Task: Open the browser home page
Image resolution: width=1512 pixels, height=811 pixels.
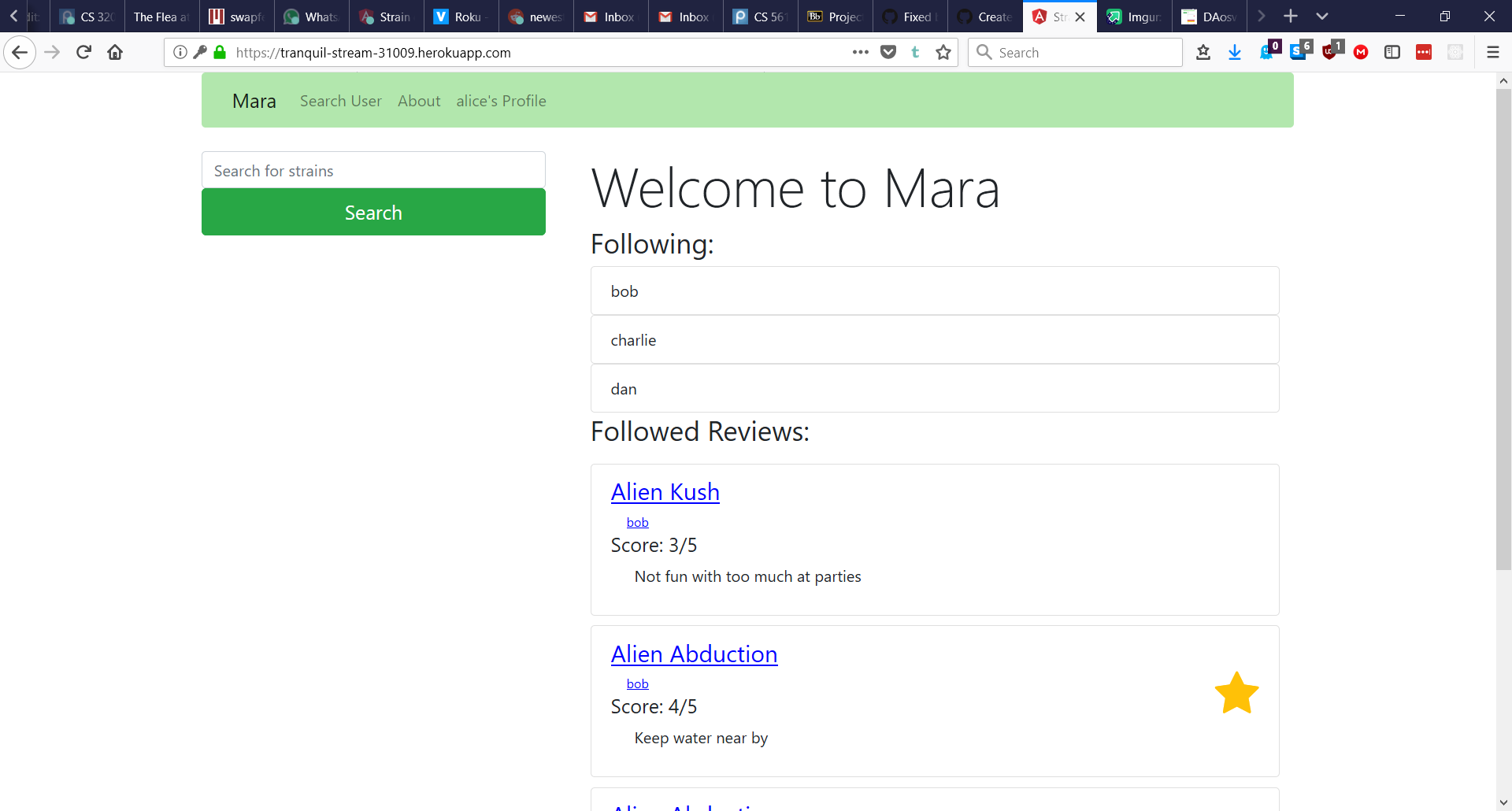Action: [x=115, y=53]
